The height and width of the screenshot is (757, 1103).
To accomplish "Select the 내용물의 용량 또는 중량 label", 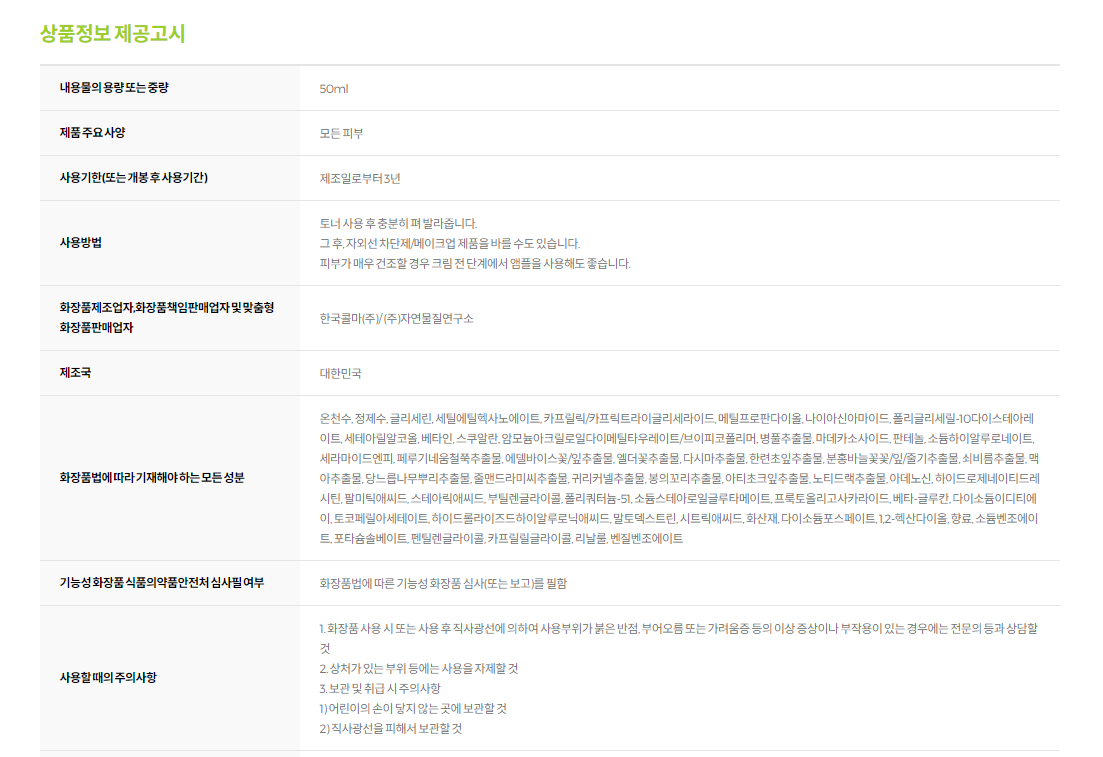I will pyautogui.click(x=114, y=88).
